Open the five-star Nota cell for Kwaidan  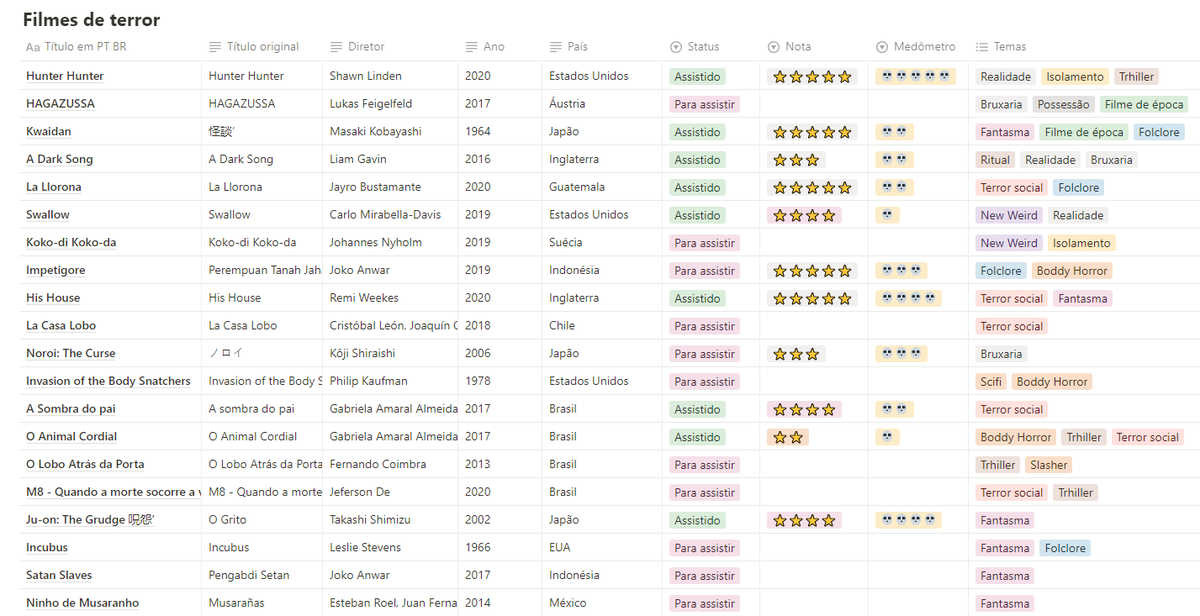click(811, 132)
